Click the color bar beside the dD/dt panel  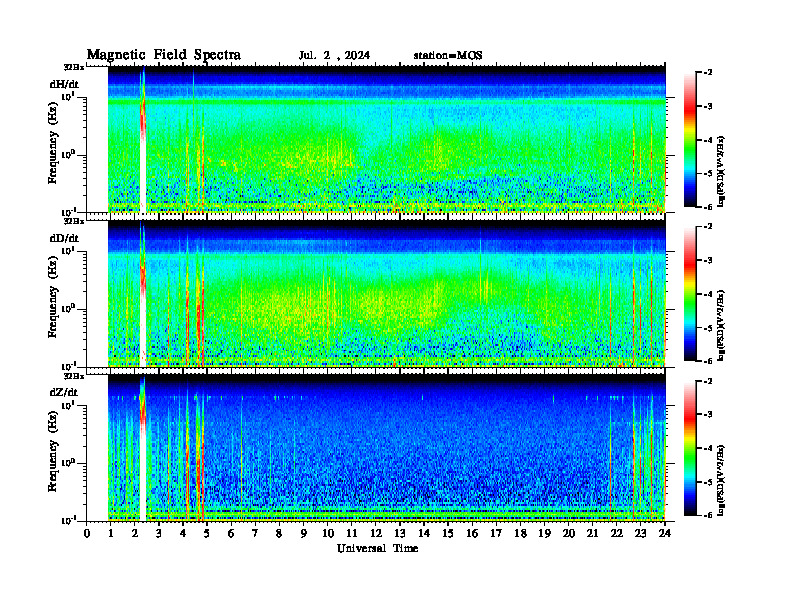tap(690, 293)
